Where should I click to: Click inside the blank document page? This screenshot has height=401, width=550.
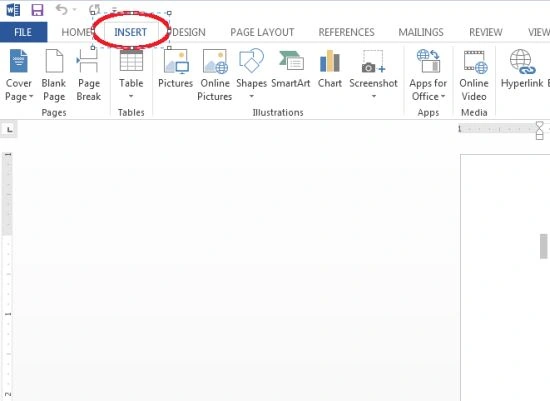pos(505,277)
